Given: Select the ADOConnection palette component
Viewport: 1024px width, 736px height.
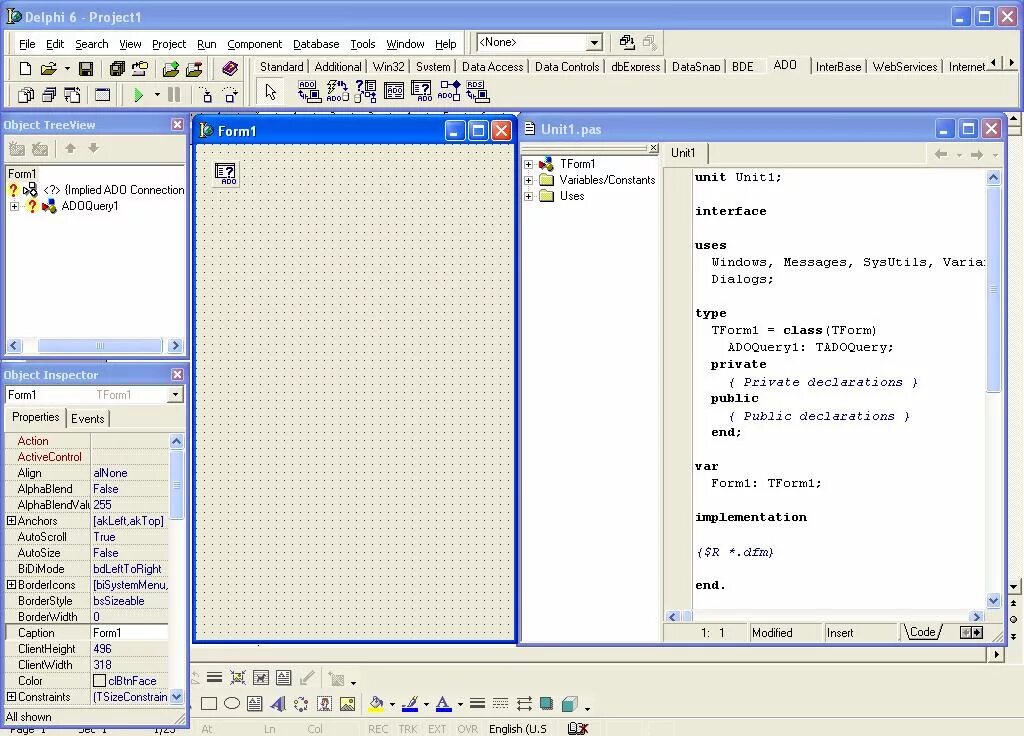Looking at the screenshot, I should tap(309, 91).
